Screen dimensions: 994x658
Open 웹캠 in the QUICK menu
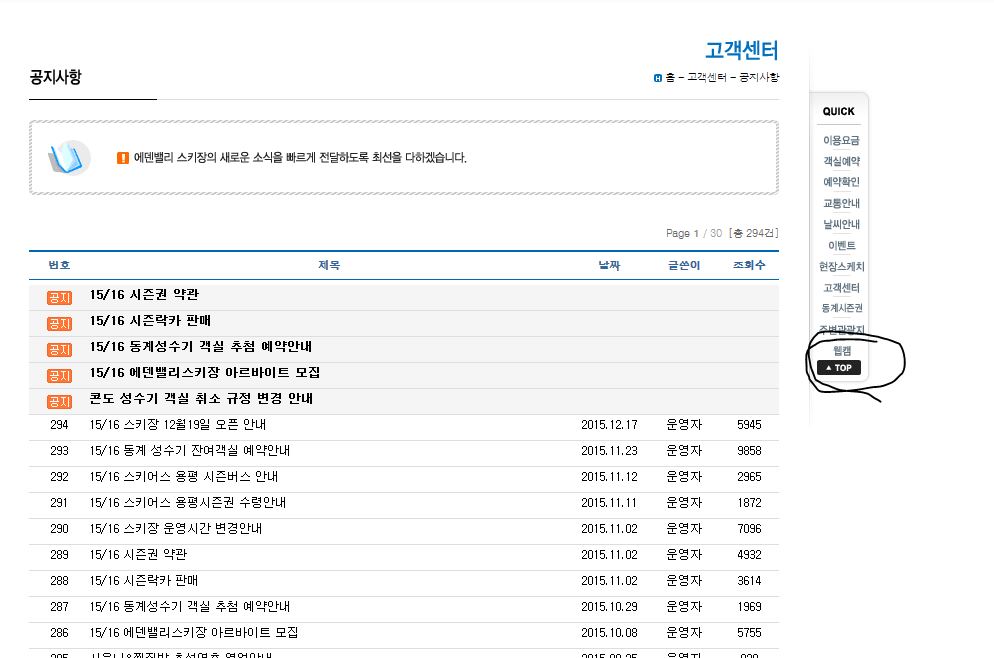pyautogui.click(x=841, y=351)
